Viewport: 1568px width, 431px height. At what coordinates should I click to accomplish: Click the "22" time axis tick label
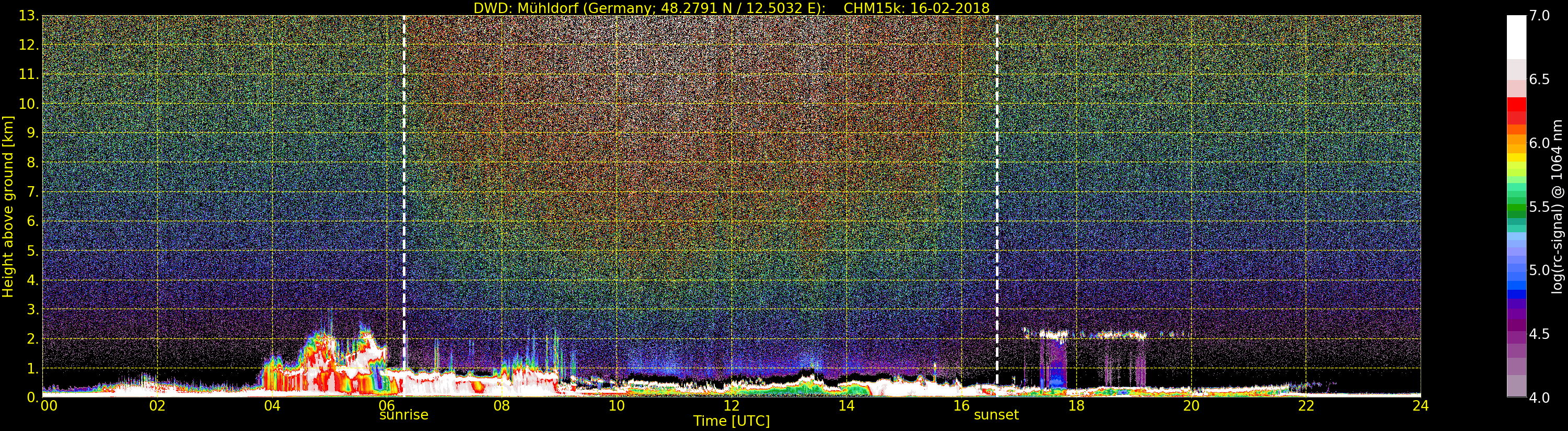[1306, 405]
